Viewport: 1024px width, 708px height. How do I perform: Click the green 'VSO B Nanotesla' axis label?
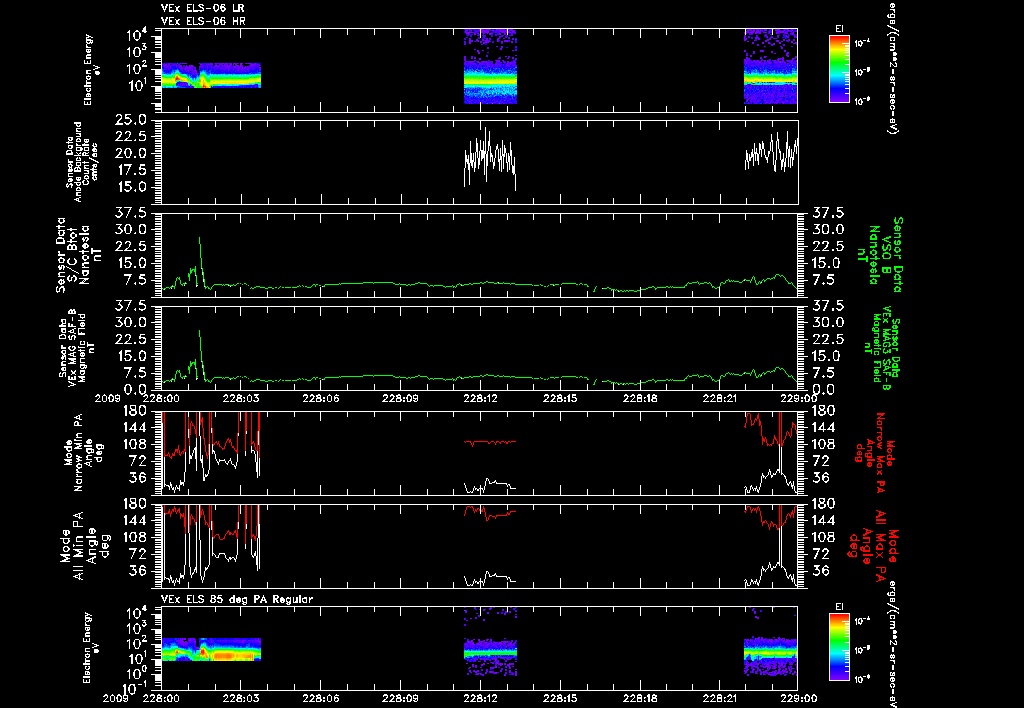pyautogui.click(x=881, y=255)
